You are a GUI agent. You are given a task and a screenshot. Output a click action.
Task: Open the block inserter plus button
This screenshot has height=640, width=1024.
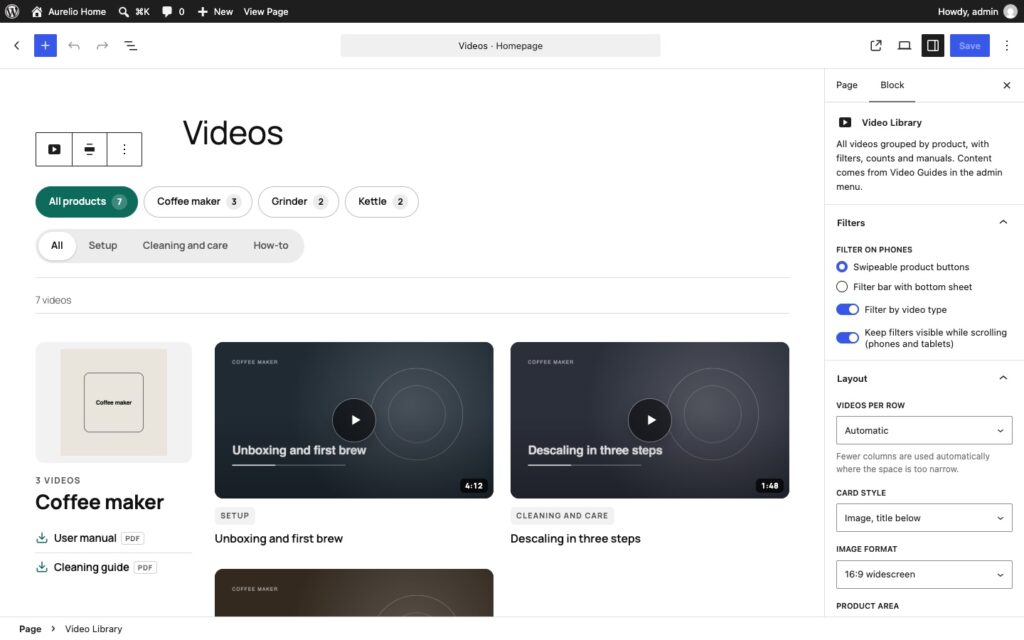tap(45, 46)
